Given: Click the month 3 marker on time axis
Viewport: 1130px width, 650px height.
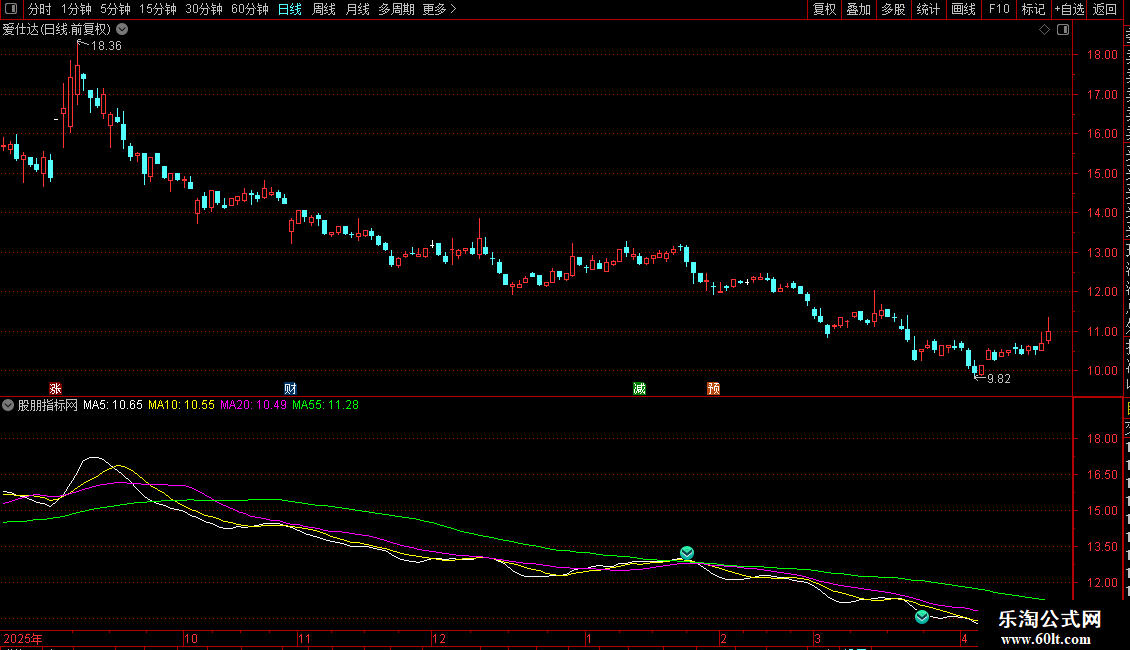Looking at the screenshot, I should click(x=817, y=638).
